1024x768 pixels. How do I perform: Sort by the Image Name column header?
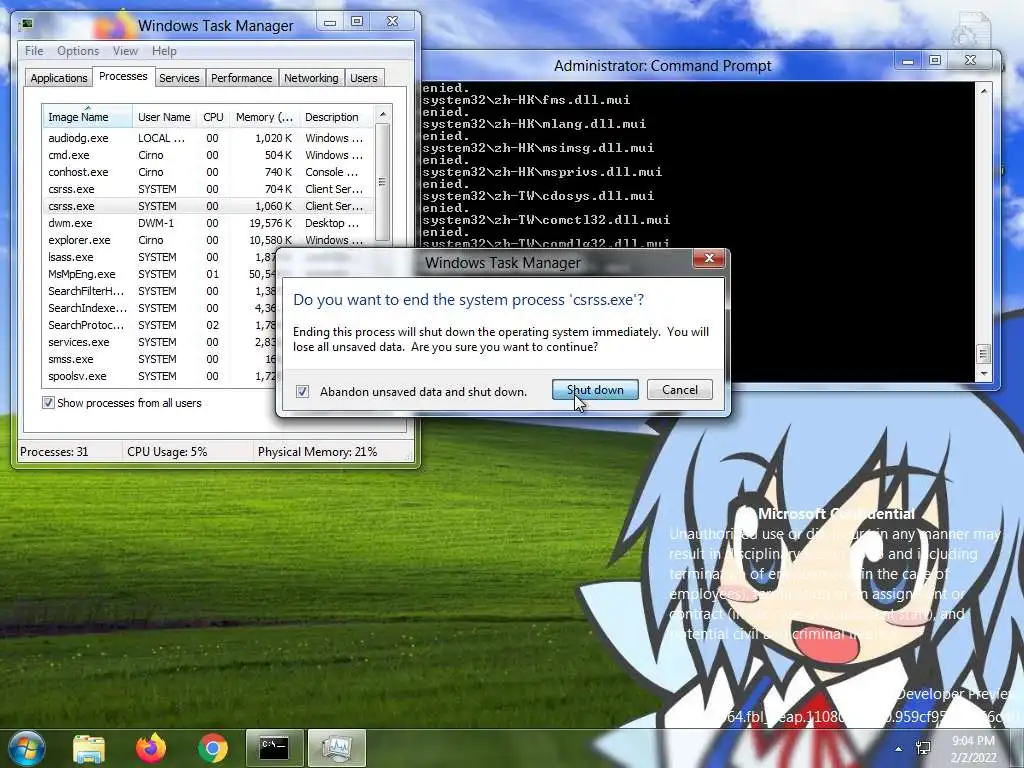[x=88, y=117]
